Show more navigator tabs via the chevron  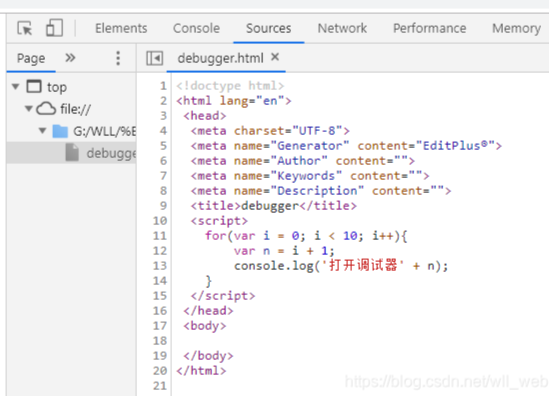[70, 57]
